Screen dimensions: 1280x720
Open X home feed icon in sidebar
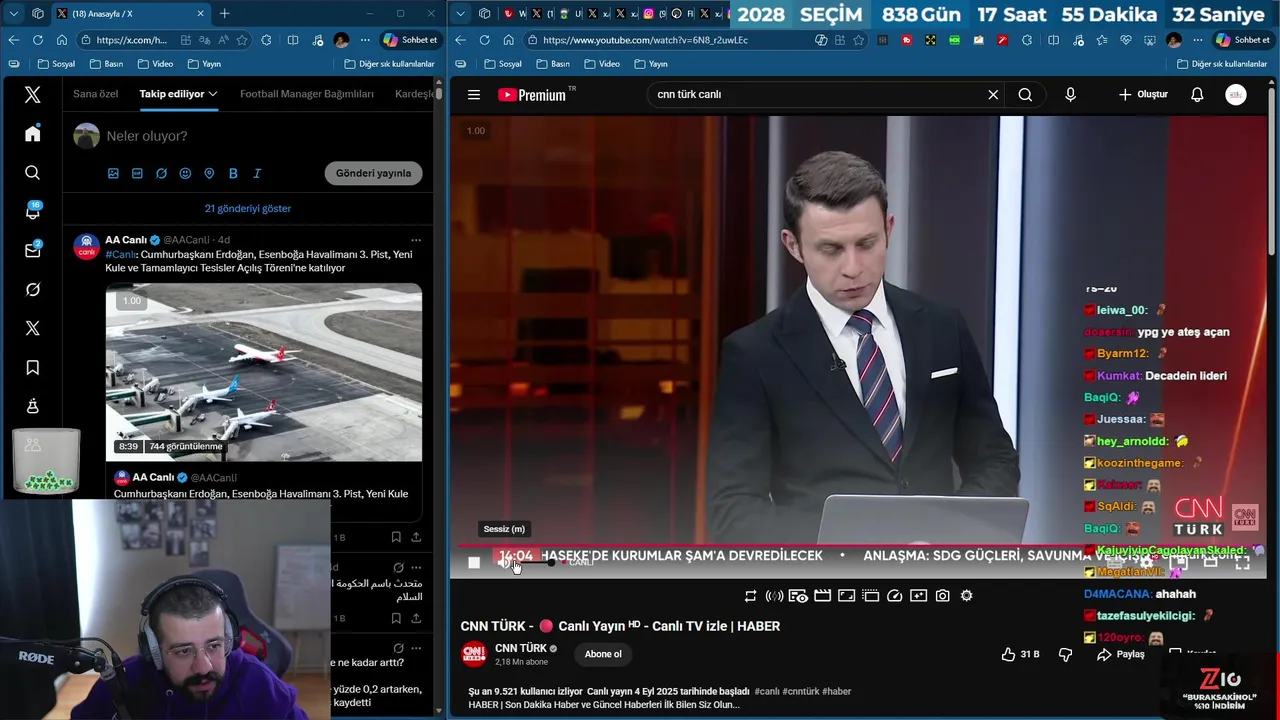[x=33, y=134]
